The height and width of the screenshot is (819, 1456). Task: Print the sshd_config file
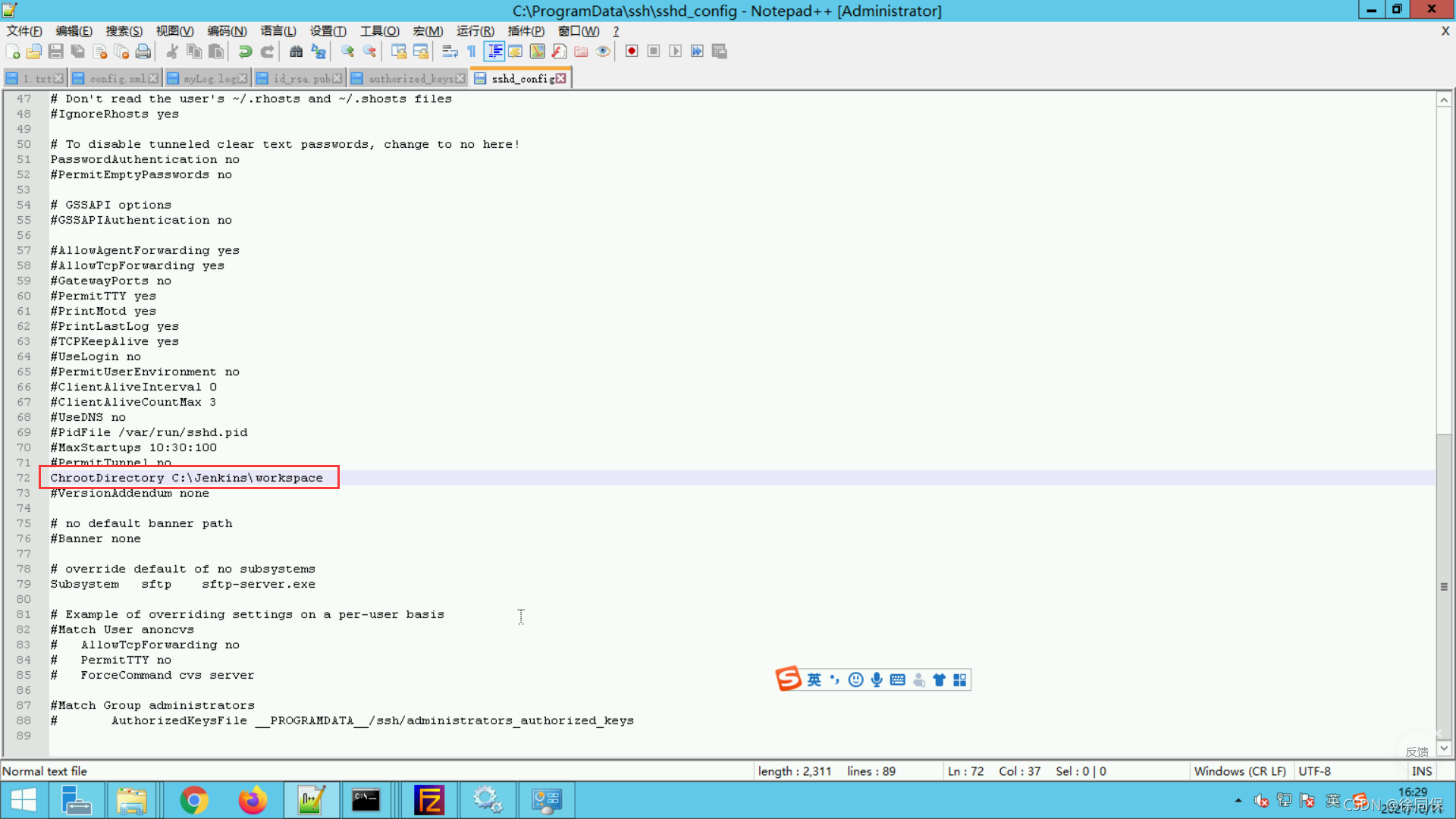click(143, 51)
